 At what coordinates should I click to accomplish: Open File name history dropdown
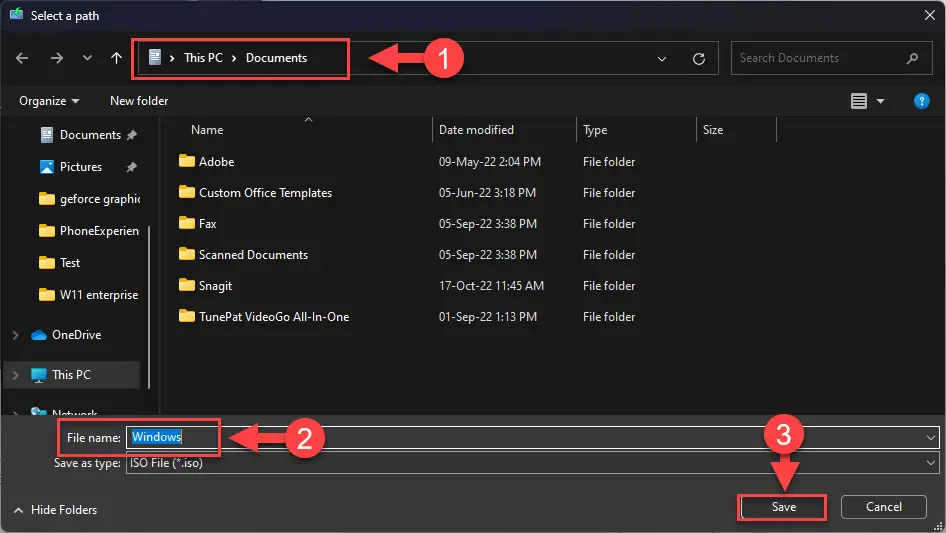click(931, 438)
